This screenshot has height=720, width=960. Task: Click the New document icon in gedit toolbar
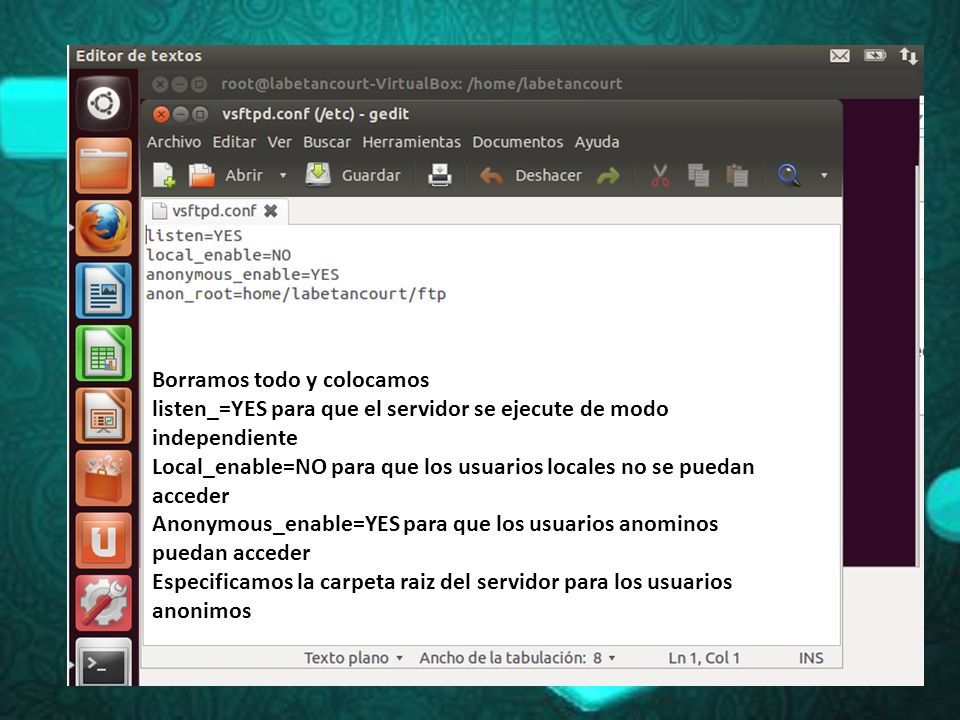(164, 175)
